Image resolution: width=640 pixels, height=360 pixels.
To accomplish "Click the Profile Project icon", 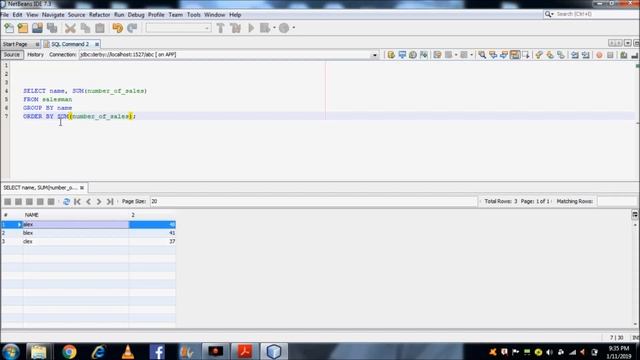I will 284,28.
